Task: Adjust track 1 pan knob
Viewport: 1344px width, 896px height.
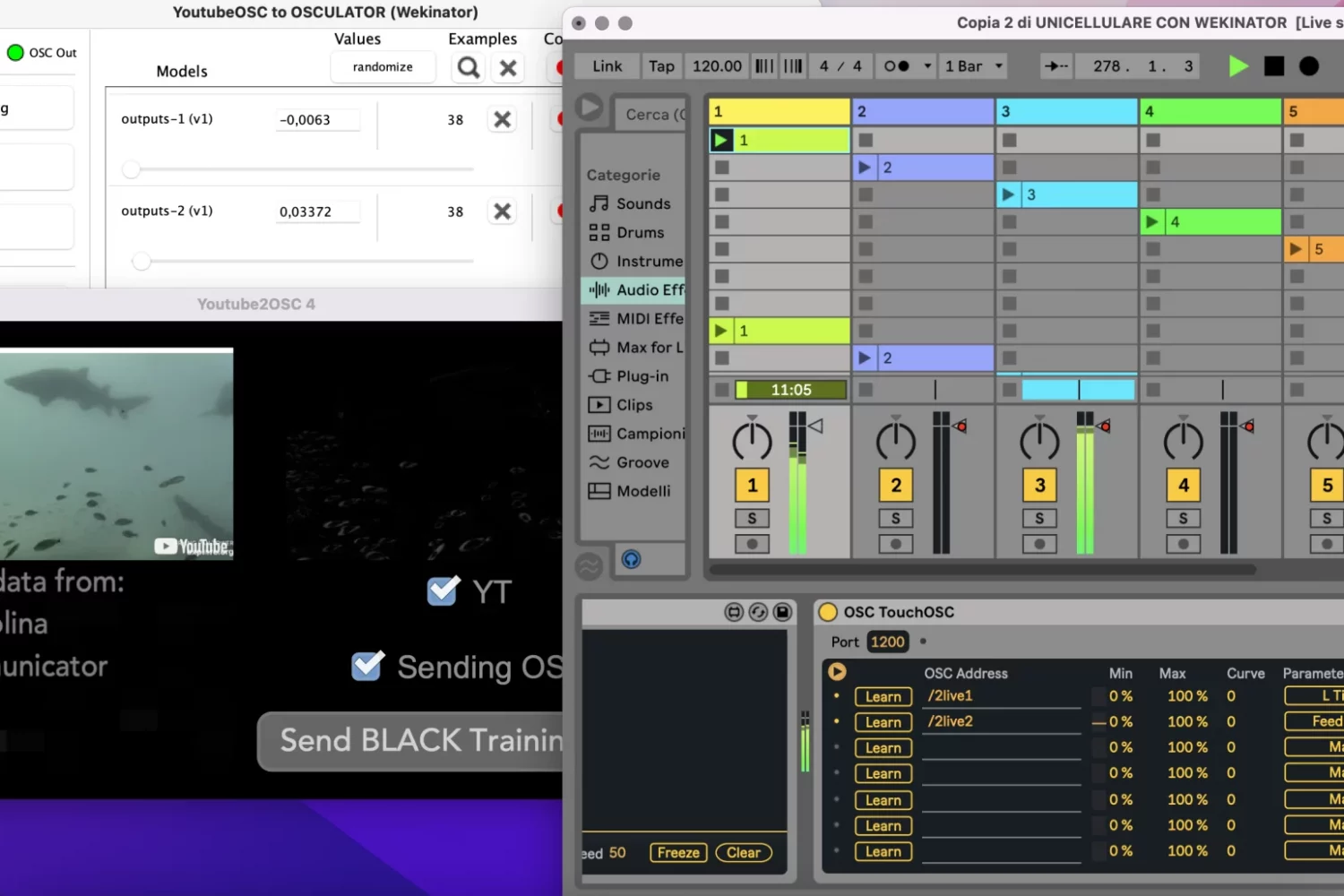Action: [753, 440]
